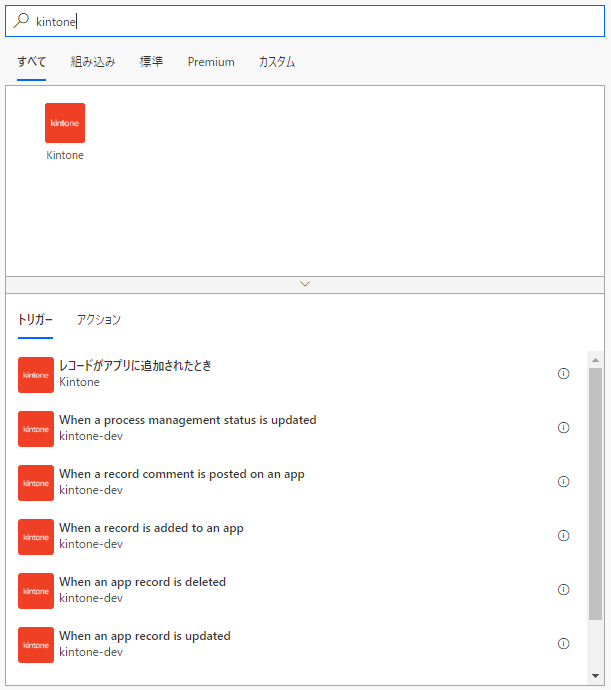Show info for レコードがアプリに追加されたとき
The width and height of the screenshot is (611, 690).
point(563,374)
